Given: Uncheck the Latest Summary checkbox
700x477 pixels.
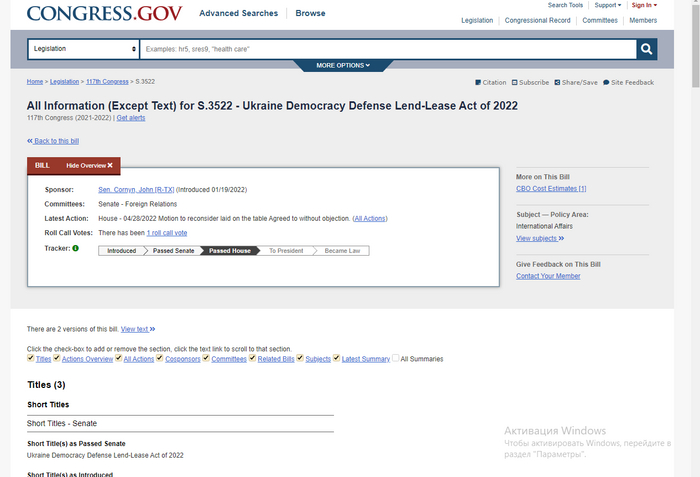Looking at the screenshot, I should click(x=337, y=358).
